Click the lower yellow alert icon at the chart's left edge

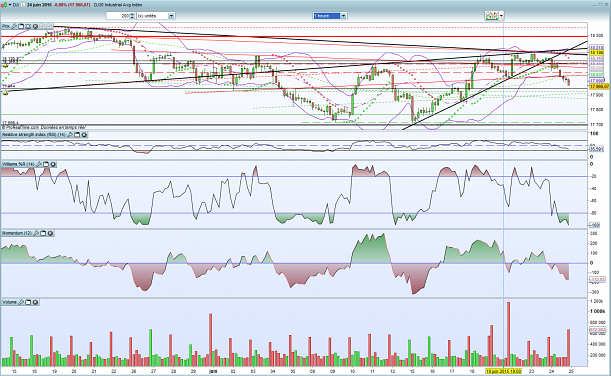[x=5, y=93]
